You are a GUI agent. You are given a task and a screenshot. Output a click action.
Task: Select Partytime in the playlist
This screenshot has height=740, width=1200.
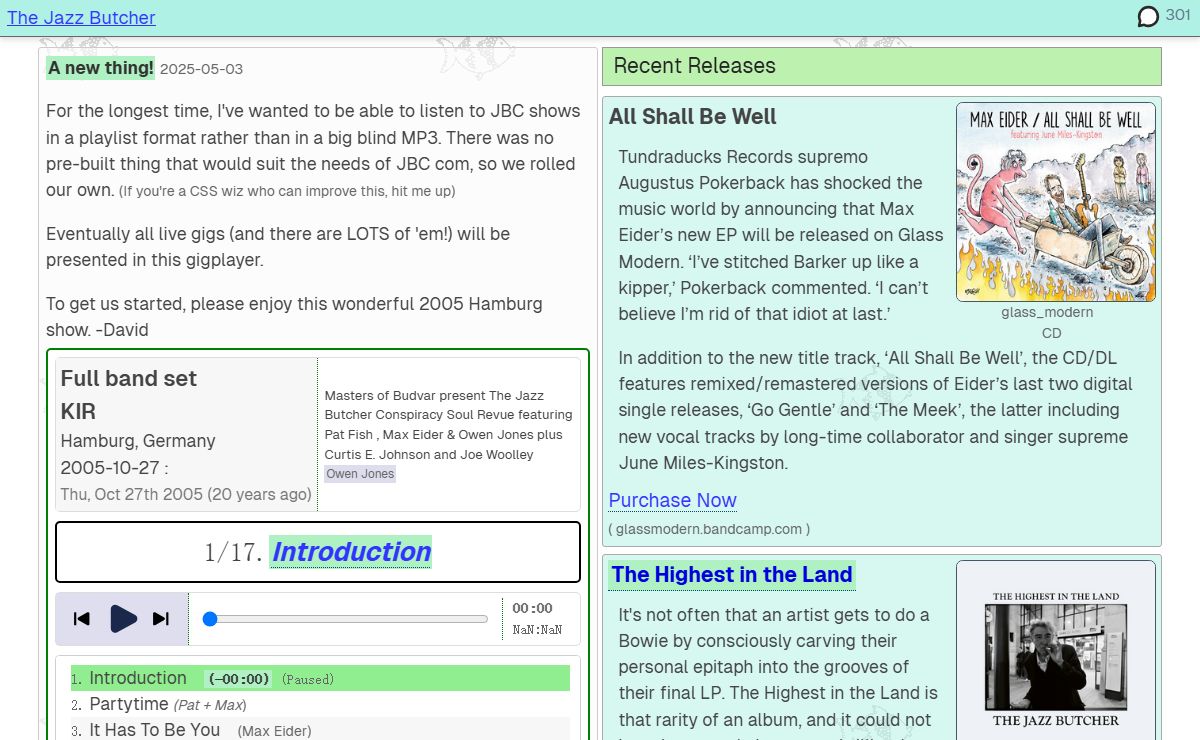click(x=320, y=704)
